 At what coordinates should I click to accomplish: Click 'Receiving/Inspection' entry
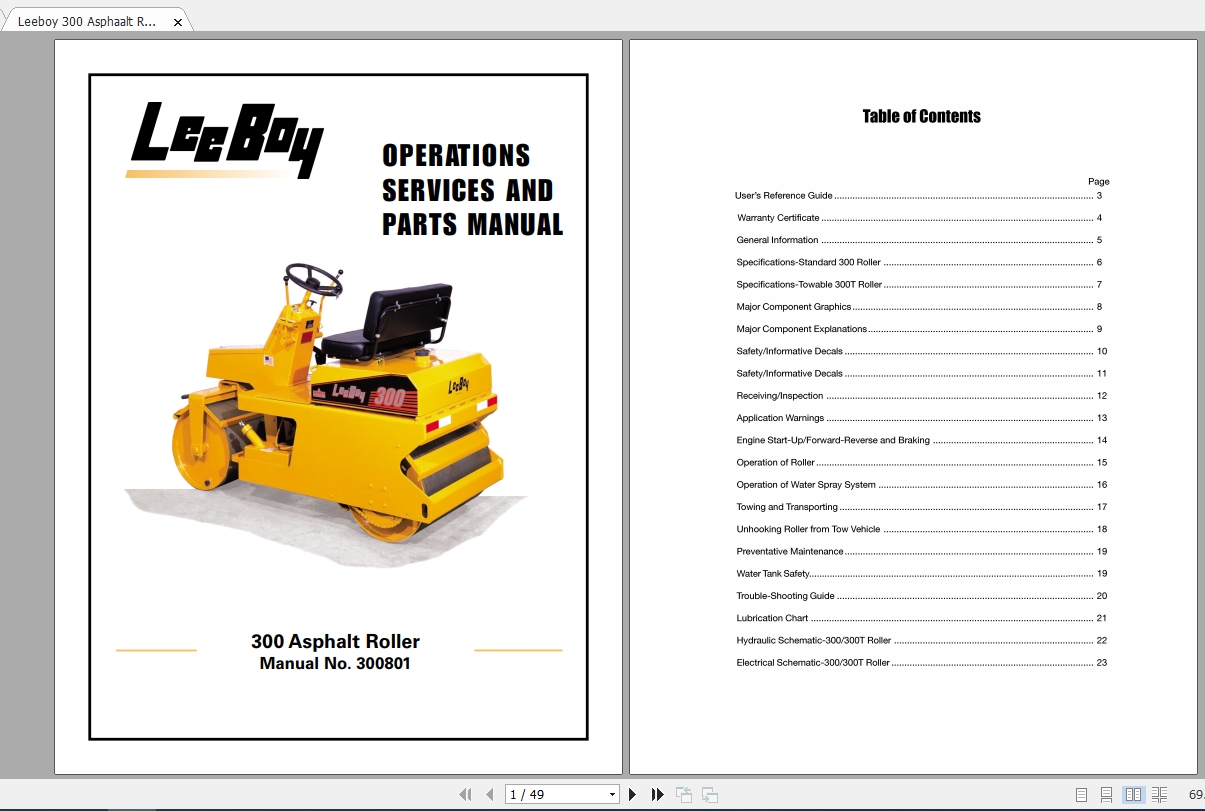click(920, 396)
